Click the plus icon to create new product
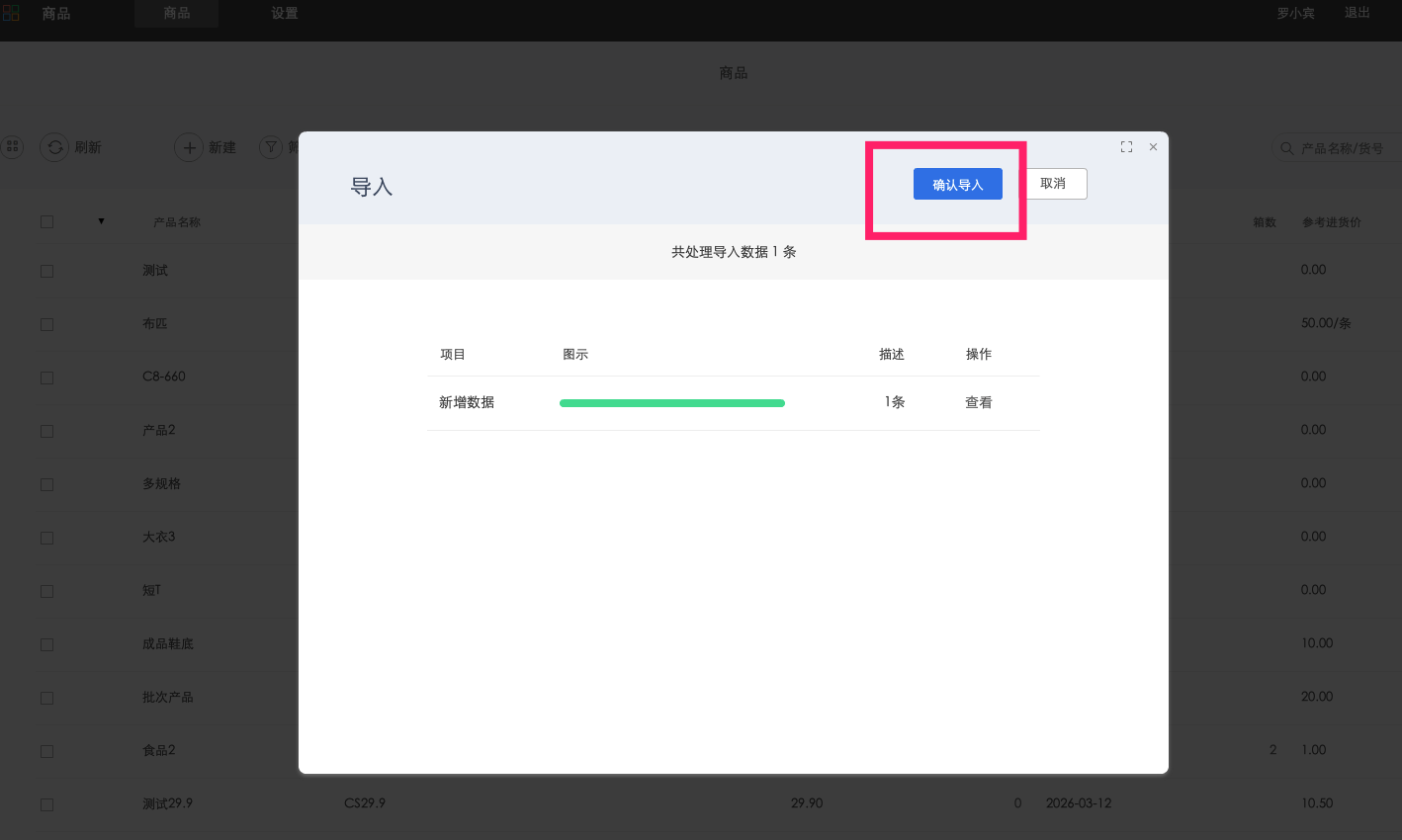The height and width of the screenshot is (840, 1402). [189, 146]
